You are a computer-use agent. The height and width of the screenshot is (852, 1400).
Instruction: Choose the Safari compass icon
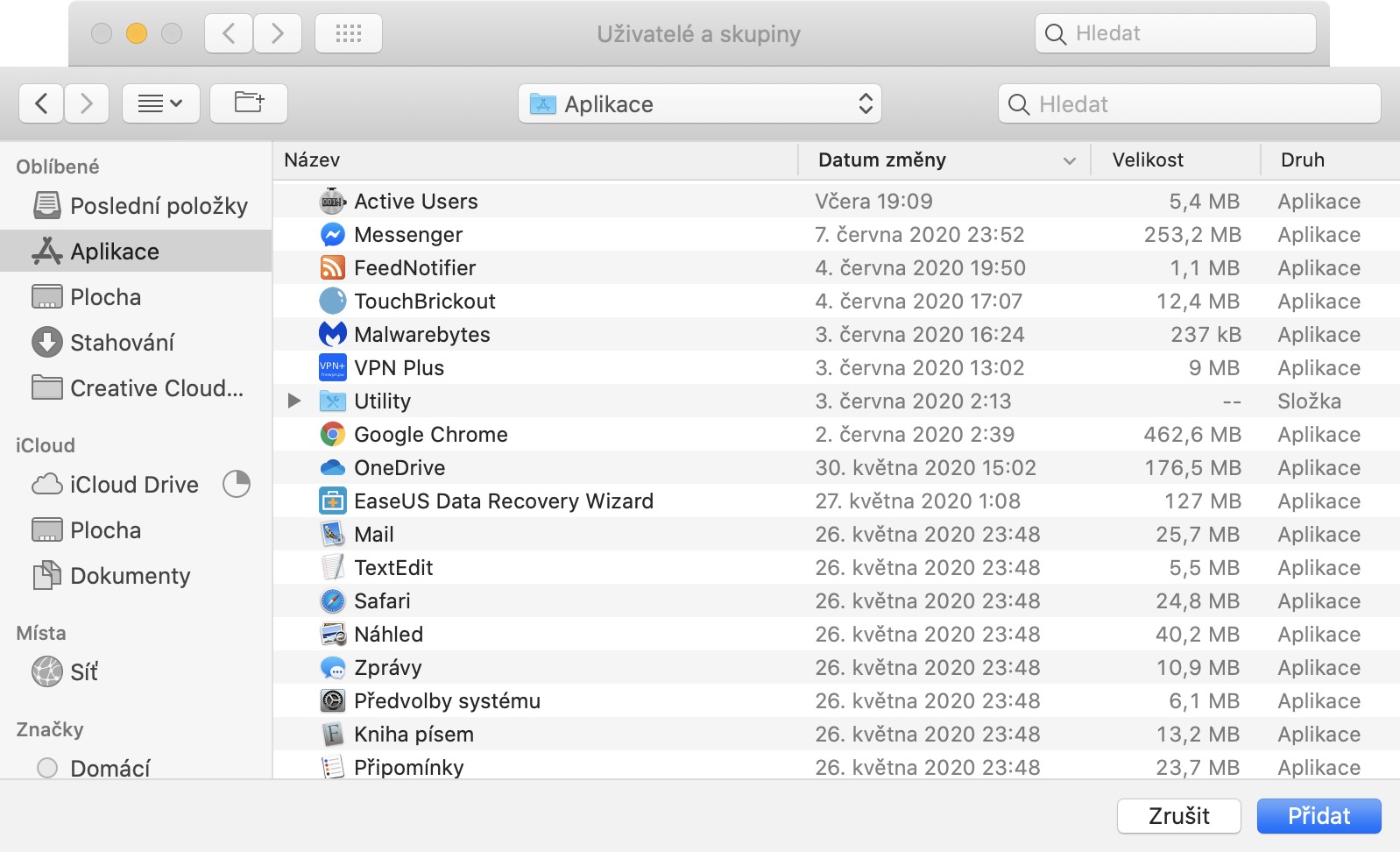pyautogui.click(x=332, y=601)
